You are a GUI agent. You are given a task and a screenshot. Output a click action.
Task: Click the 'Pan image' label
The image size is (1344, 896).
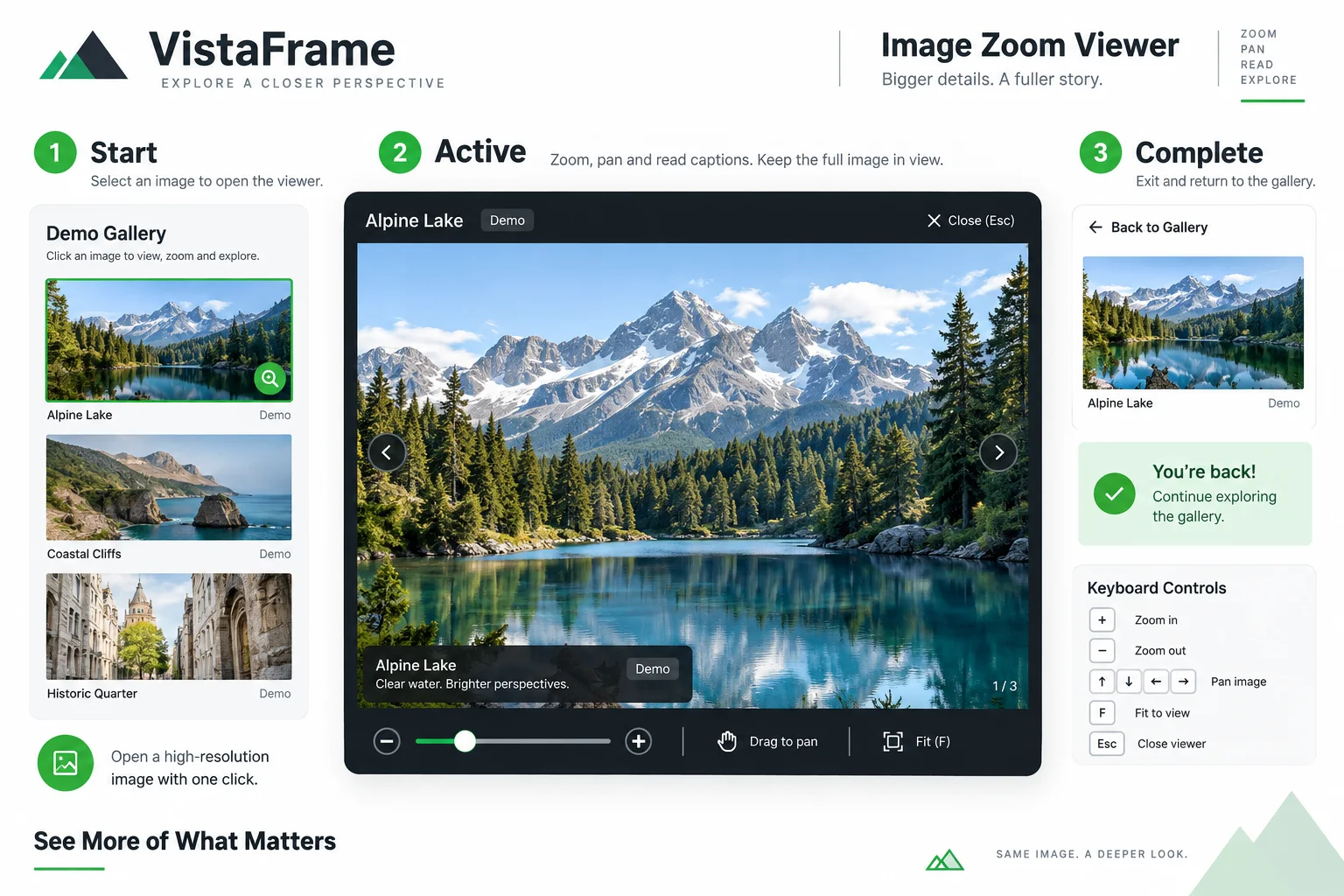tap(1239, 682)
